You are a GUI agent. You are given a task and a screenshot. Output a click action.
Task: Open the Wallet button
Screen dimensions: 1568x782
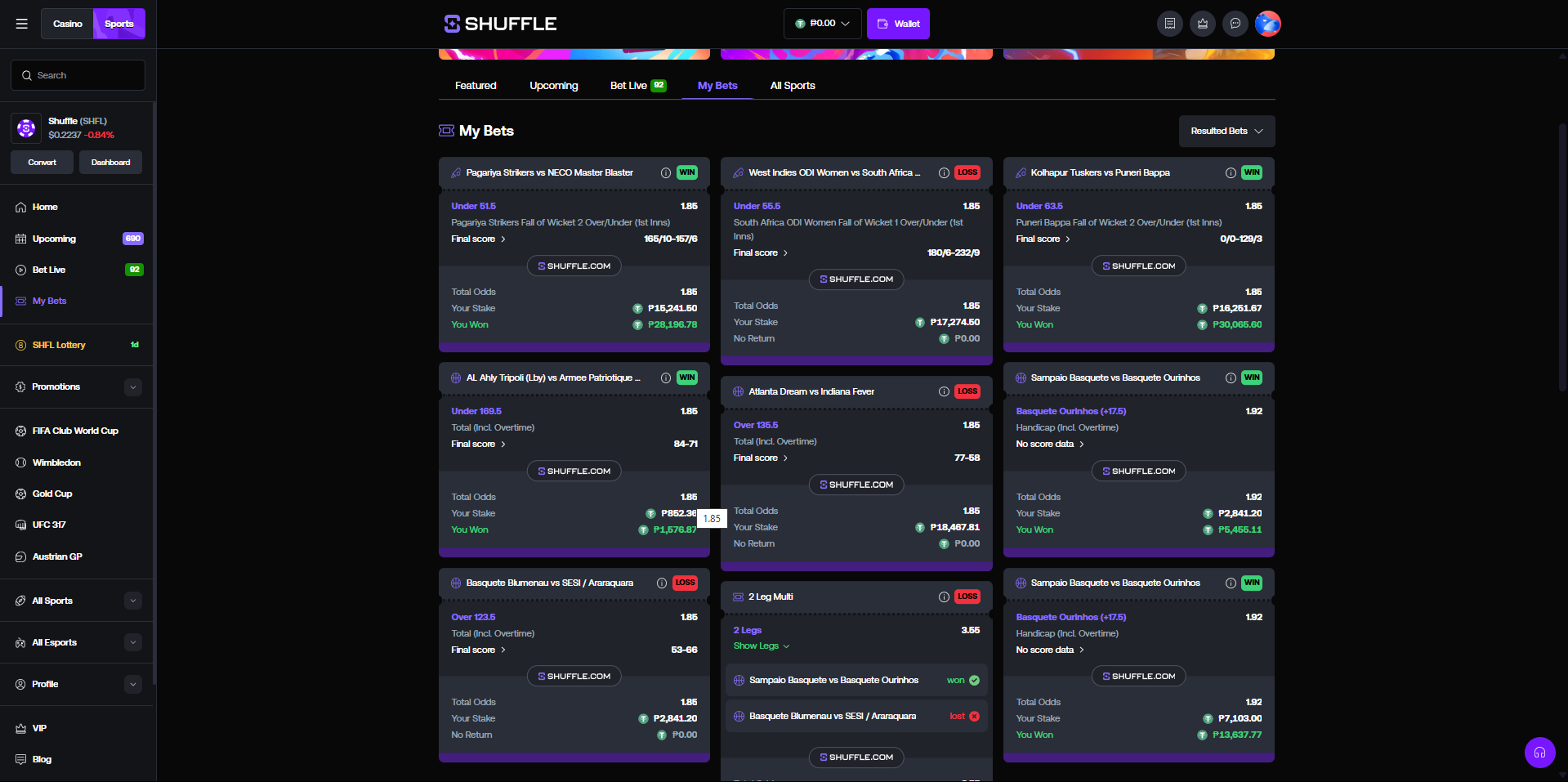(x=899, y=24)
